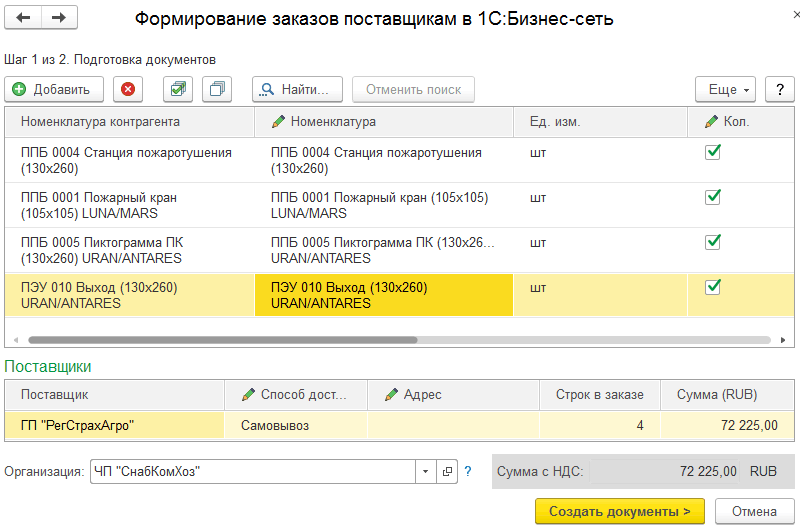800x531 pixels.
Task: Go forward with the right arrow button
Action: (x=59, y=18)
